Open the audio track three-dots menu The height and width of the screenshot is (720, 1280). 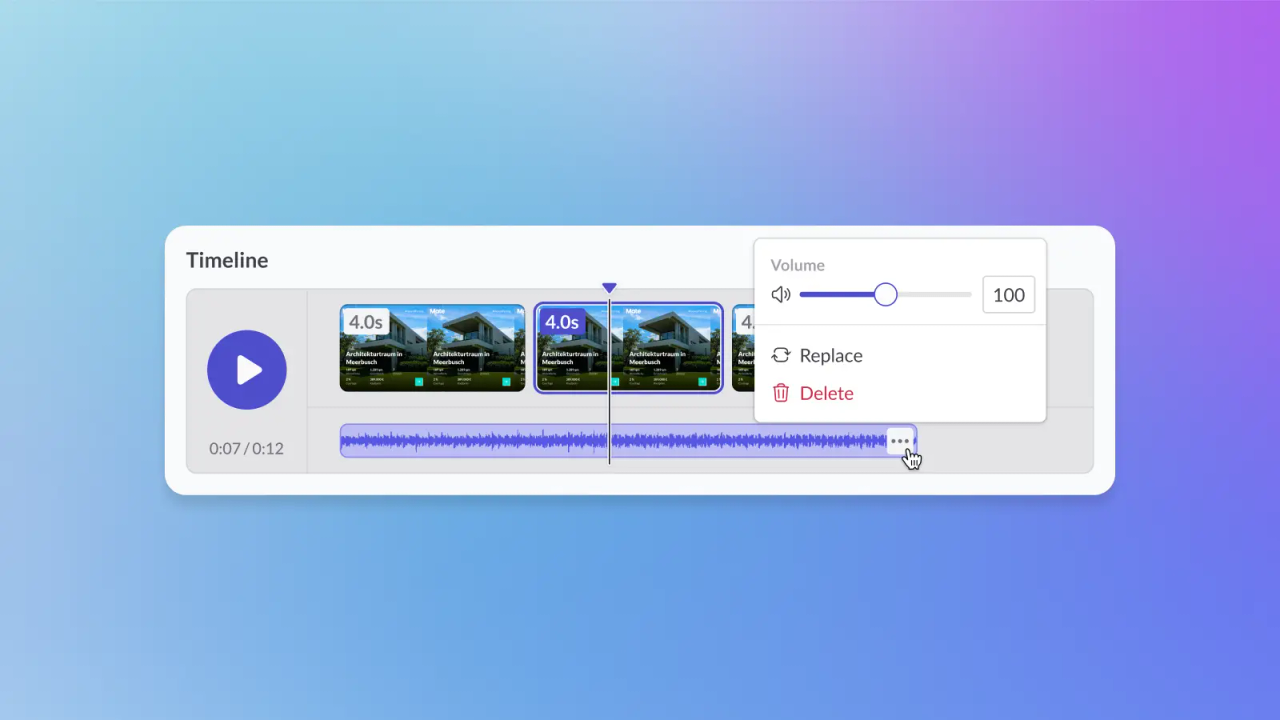[900, 441]
